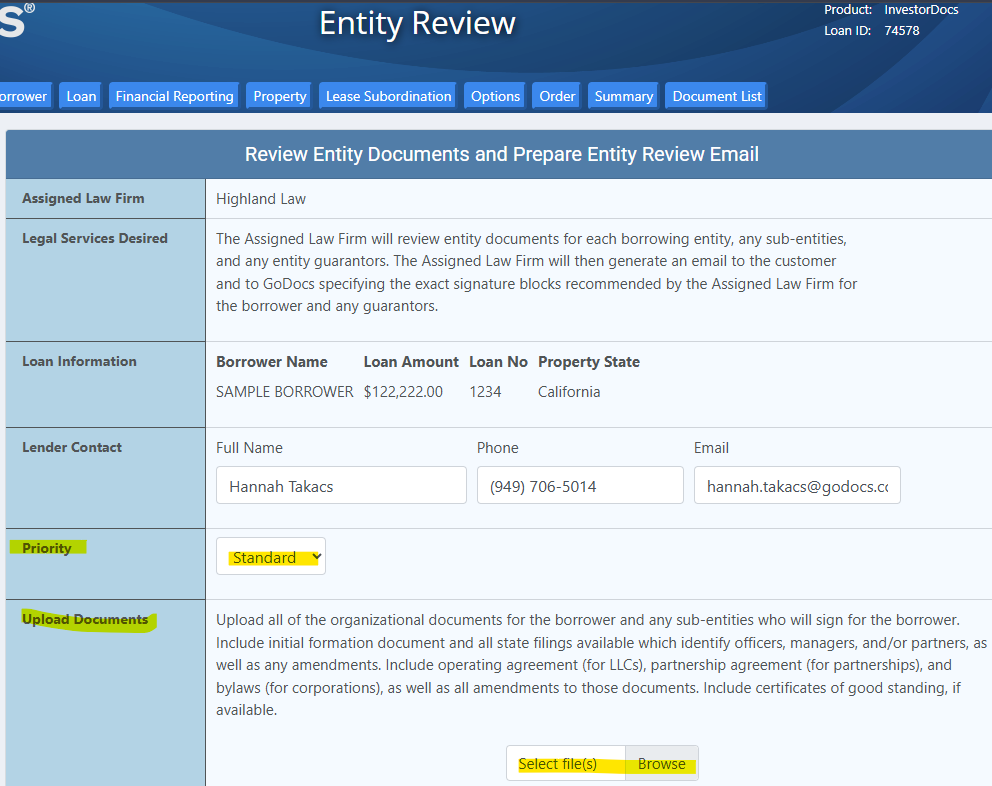Screen dimensions: 992x786
Task: Open the Priority dropdown set to Standard
Action: tap(271, 556)
